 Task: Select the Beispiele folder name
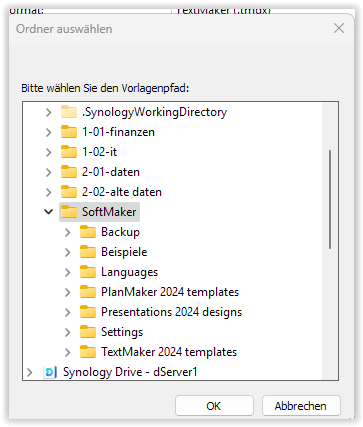pos(124,252)
